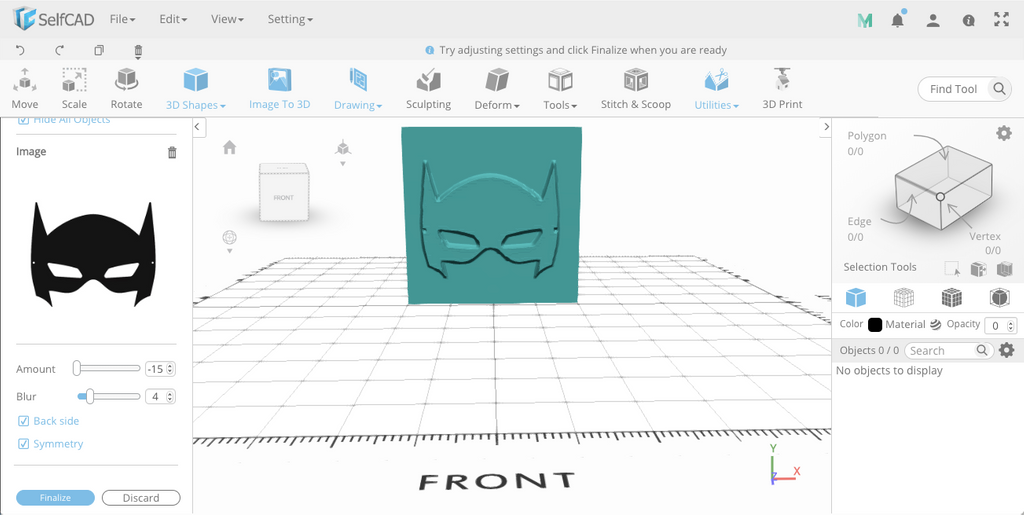Click the Vertex selection label
Screen dimensions: 1024x515
pos(985,236)
